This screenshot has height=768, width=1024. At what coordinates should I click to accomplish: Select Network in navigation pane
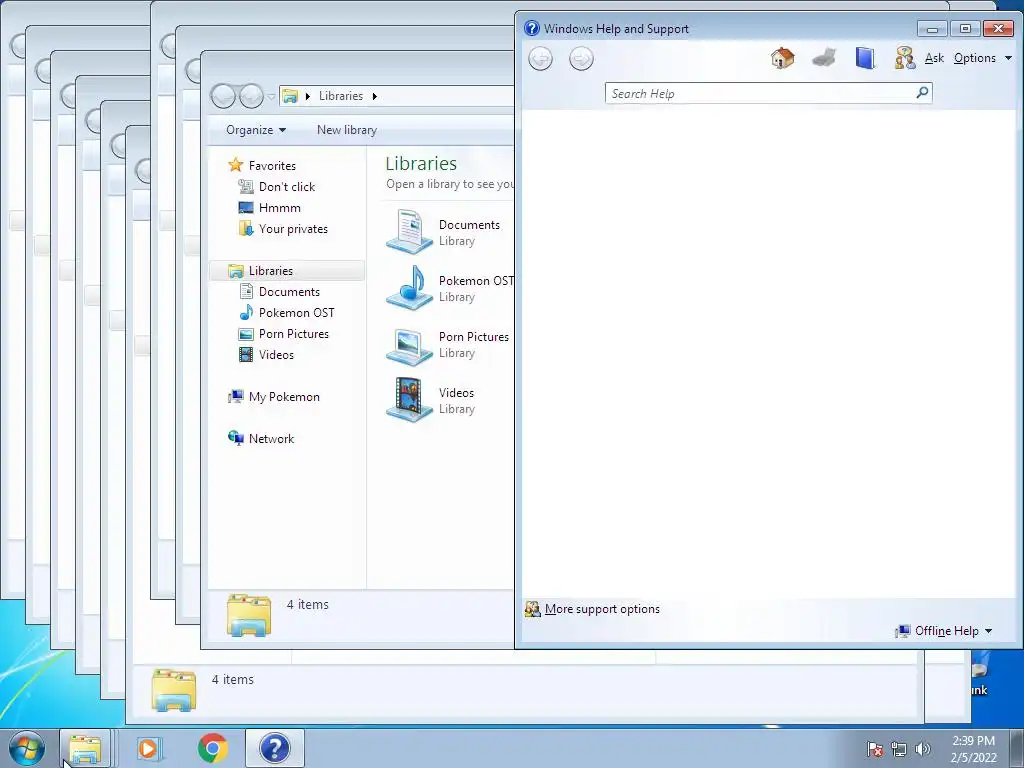(271, 439)
